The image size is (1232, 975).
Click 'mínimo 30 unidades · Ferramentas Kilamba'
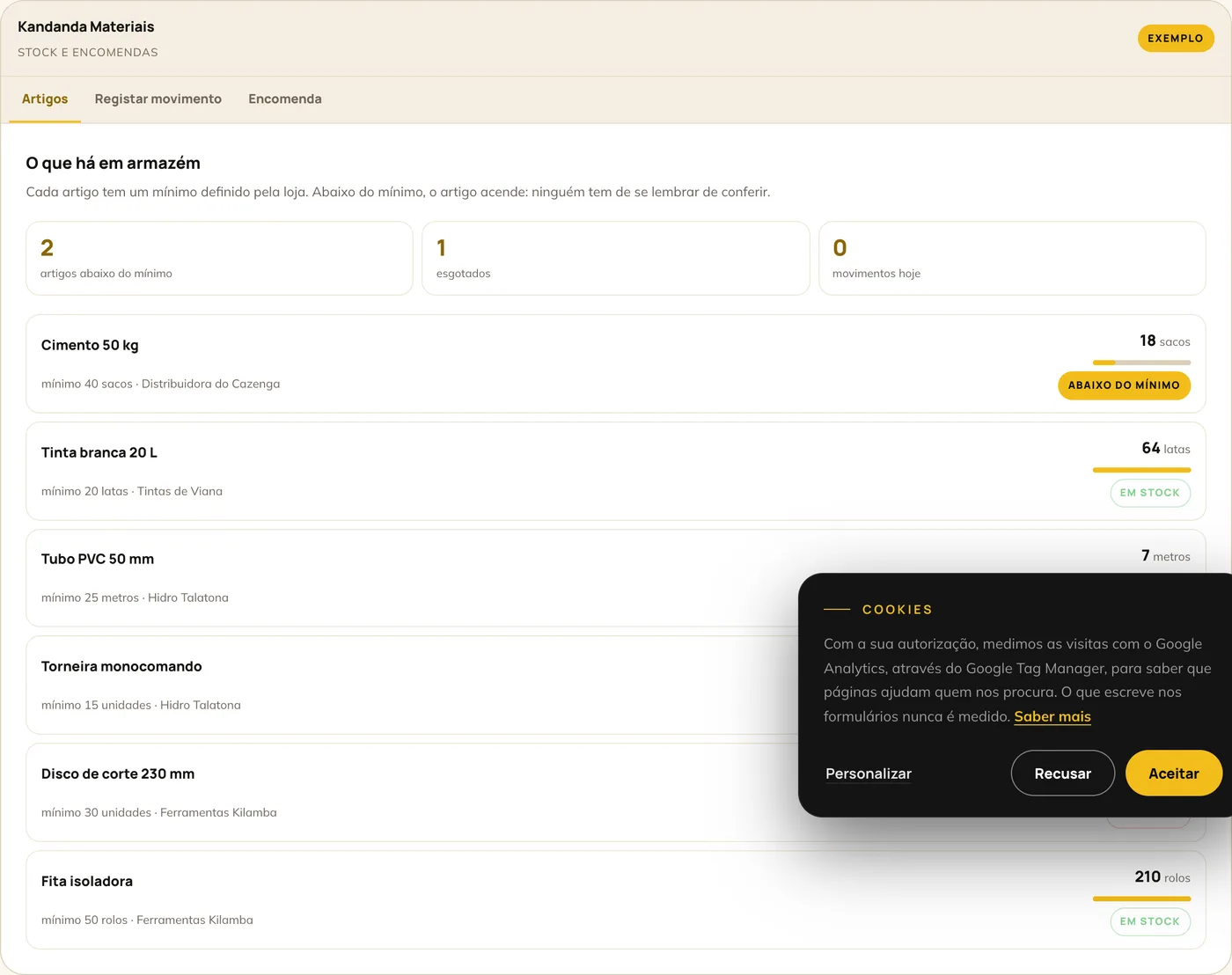click(159, 812)
